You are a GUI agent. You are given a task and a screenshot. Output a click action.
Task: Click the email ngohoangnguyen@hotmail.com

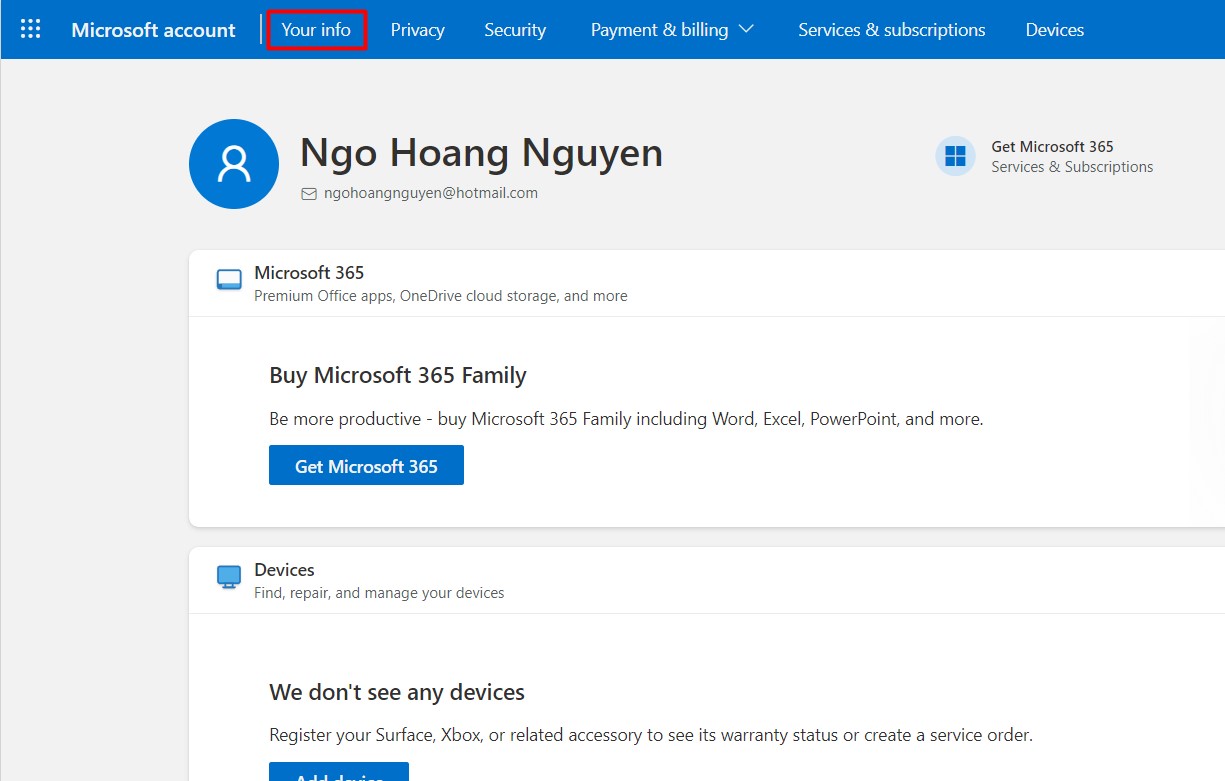tap(431, 193)
